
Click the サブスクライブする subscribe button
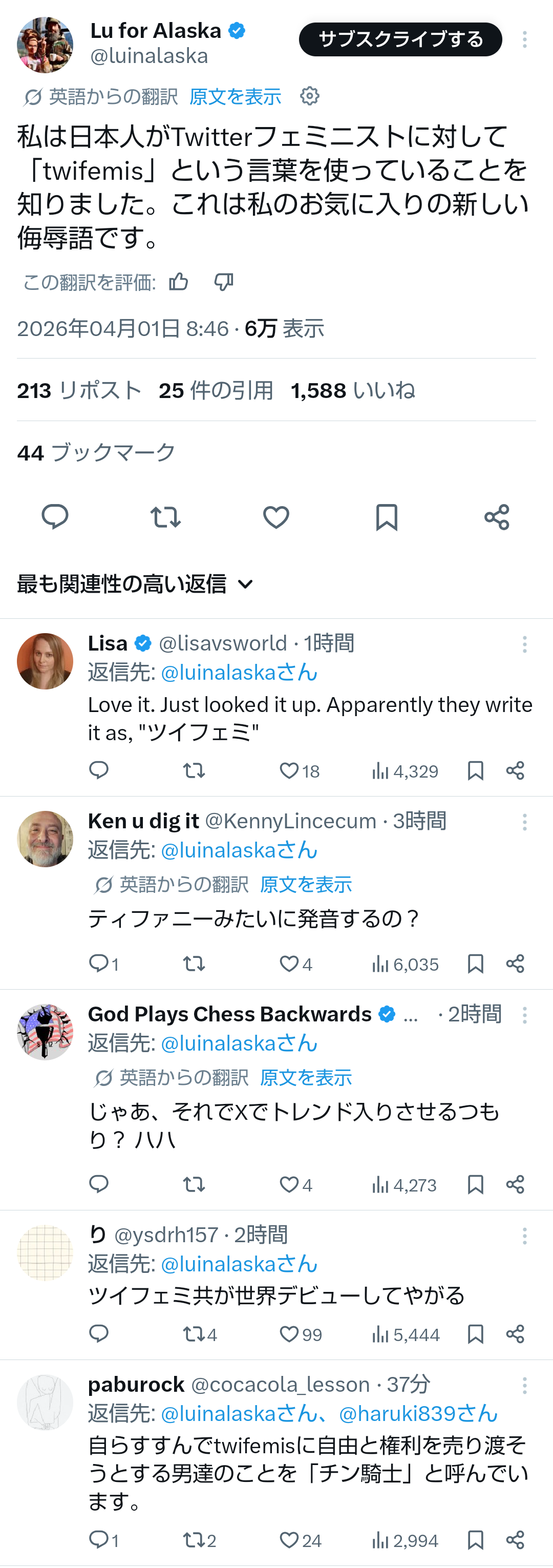coord(400,39)
